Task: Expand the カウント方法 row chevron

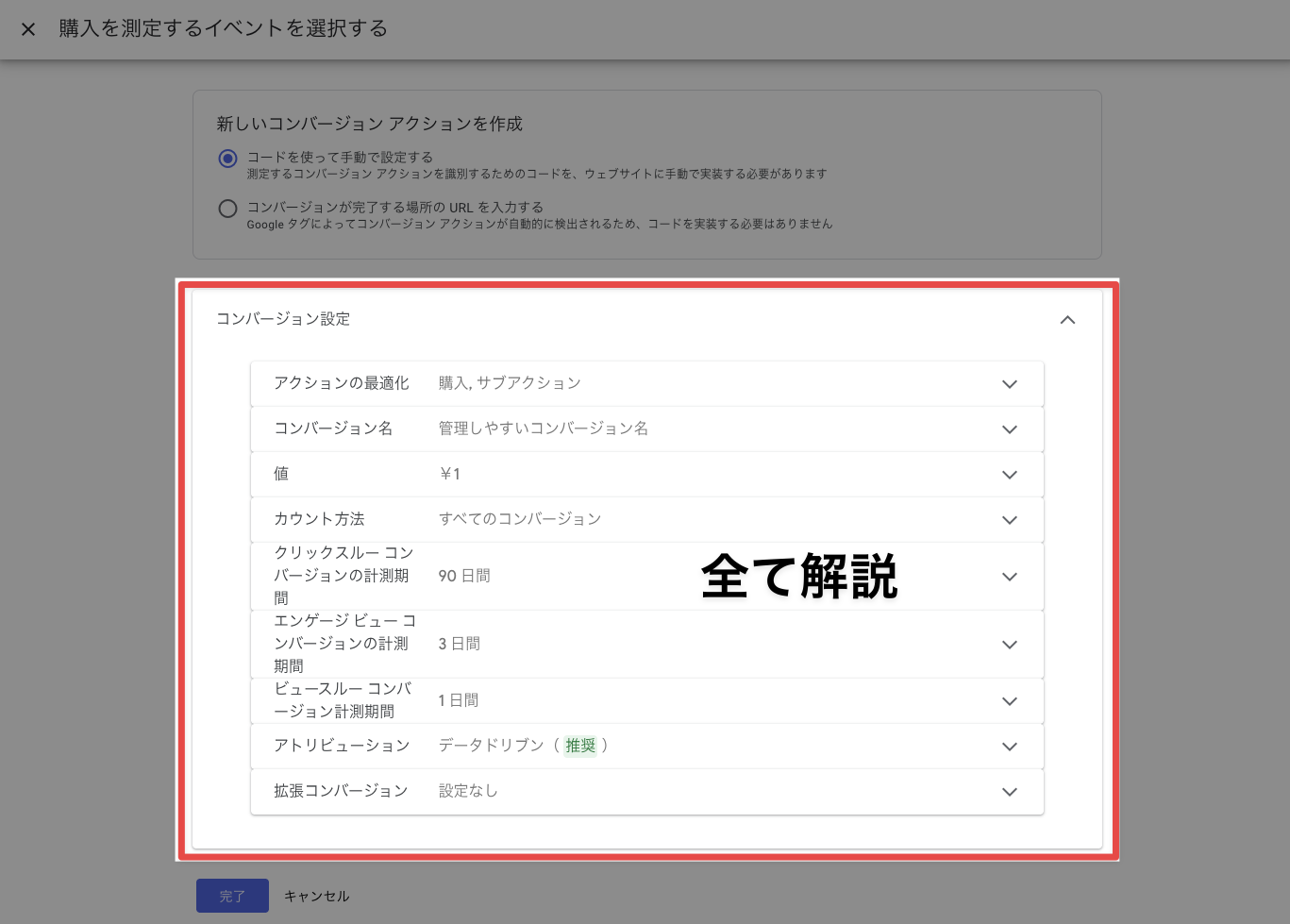Action: click(x=1009, y=520)
